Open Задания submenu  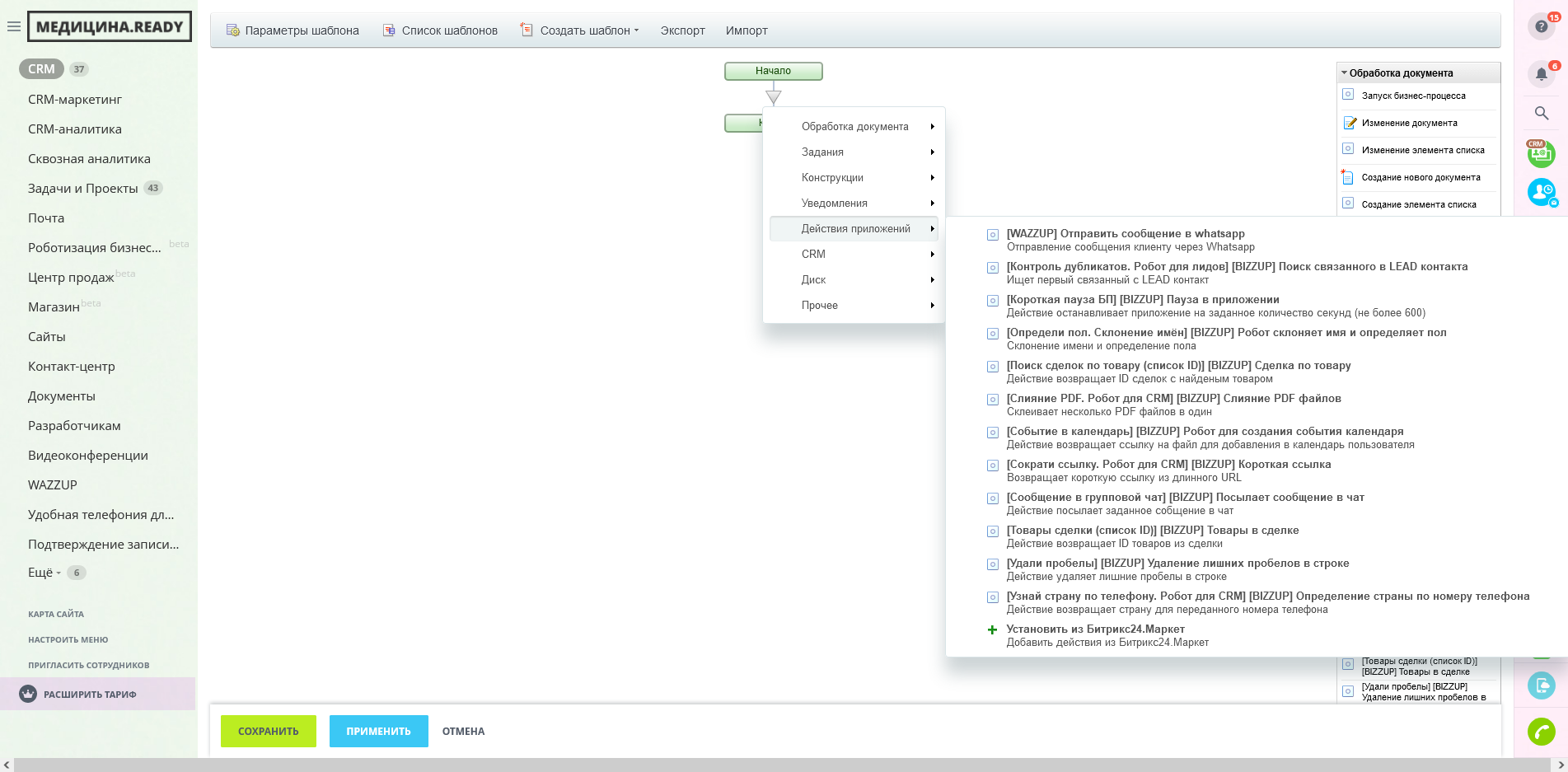point(854,152)
